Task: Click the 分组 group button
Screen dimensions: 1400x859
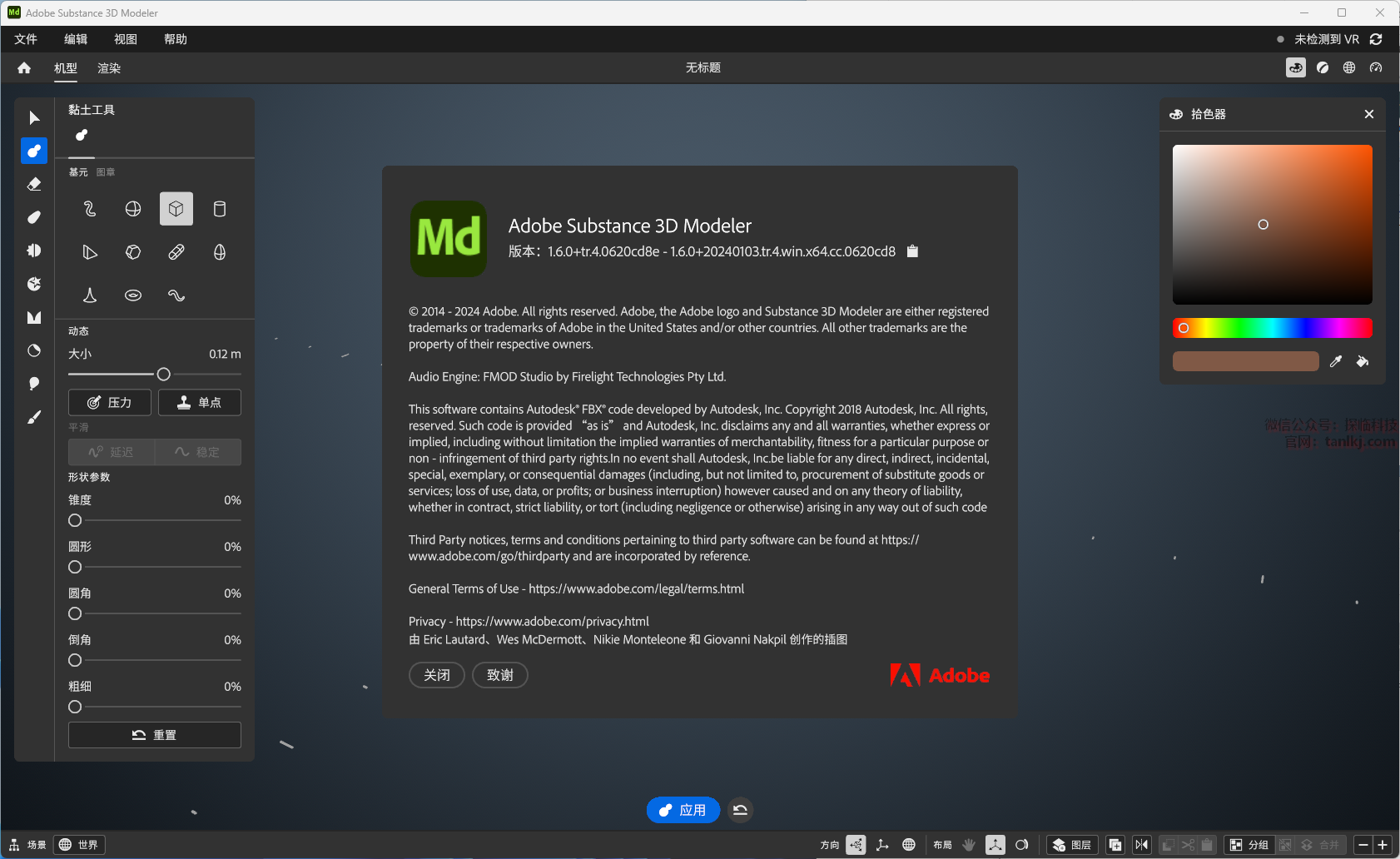Action: coord(1249,845)
